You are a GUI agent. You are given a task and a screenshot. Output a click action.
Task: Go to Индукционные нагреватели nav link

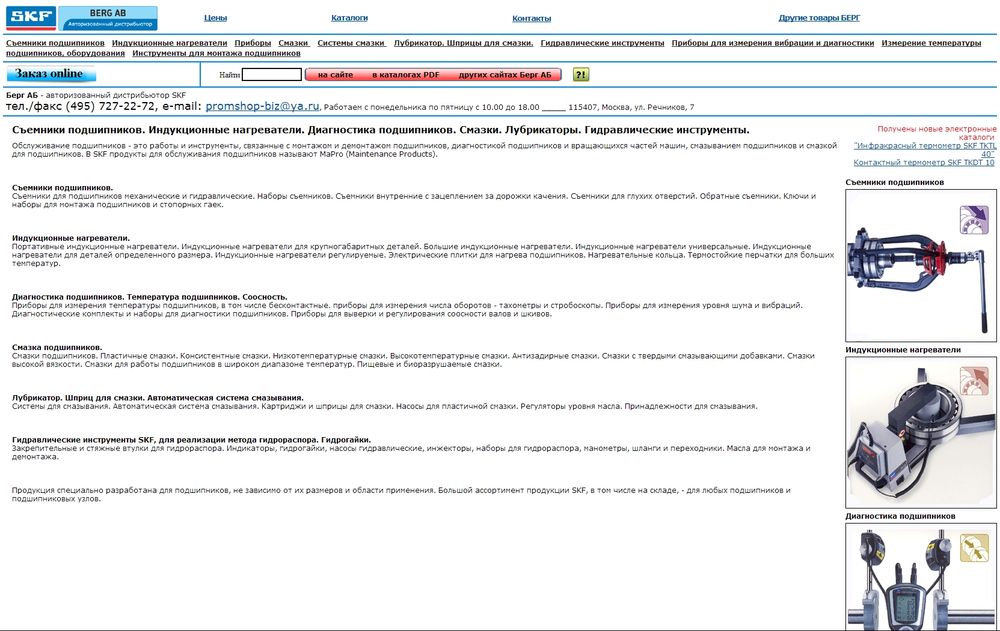[170, 43]
